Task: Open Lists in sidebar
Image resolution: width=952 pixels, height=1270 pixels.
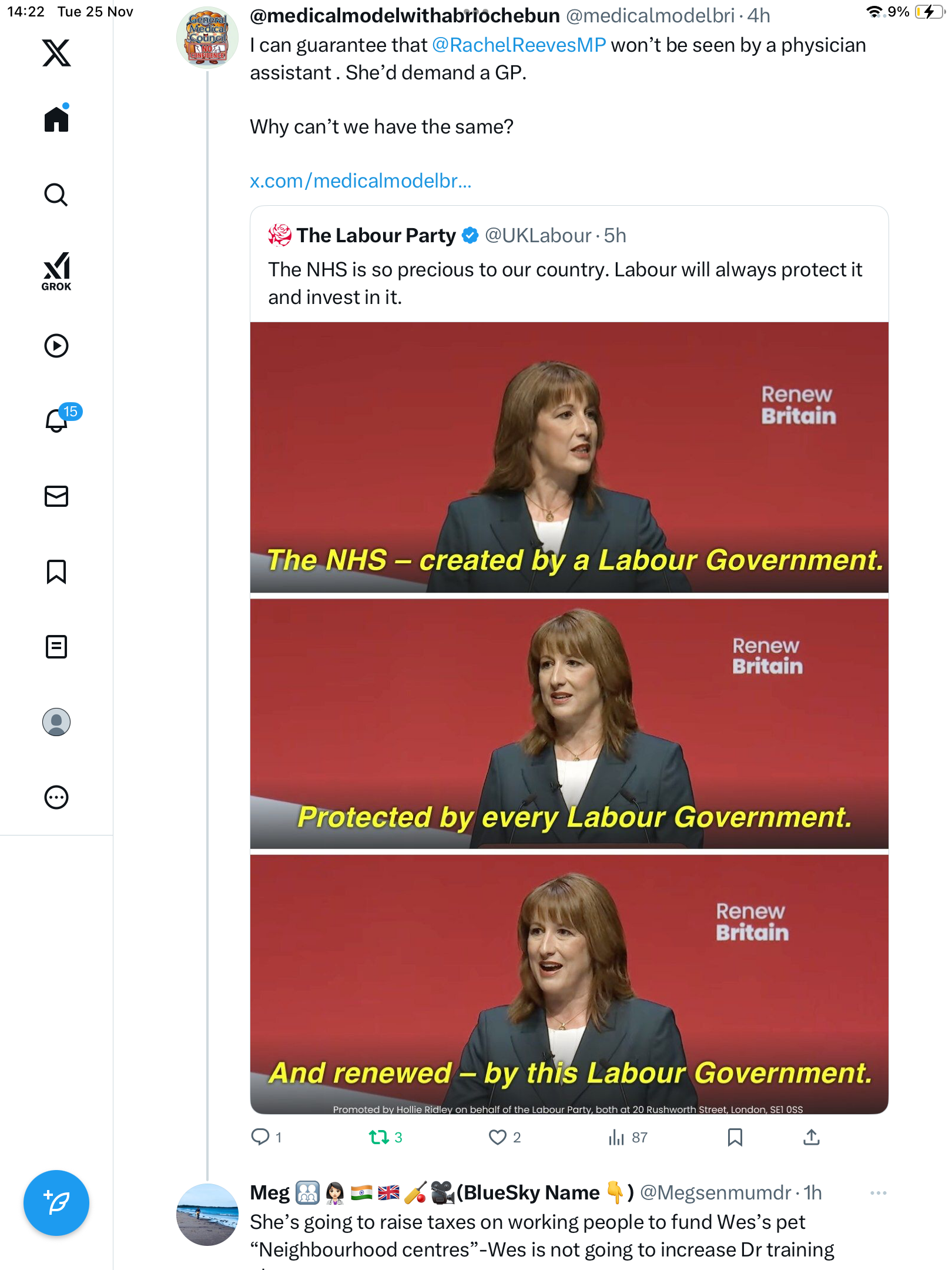Action: click(56, 647)
